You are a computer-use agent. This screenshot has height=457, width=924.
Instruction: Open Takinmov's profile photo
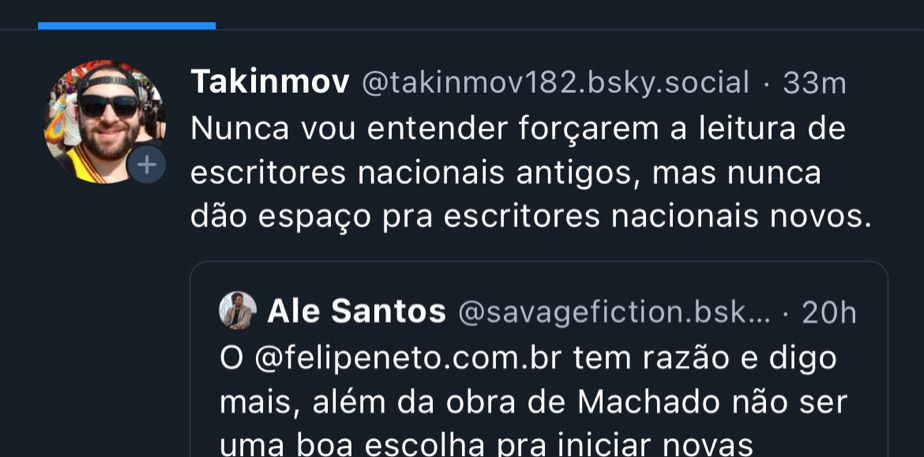(x=105, y=121)
